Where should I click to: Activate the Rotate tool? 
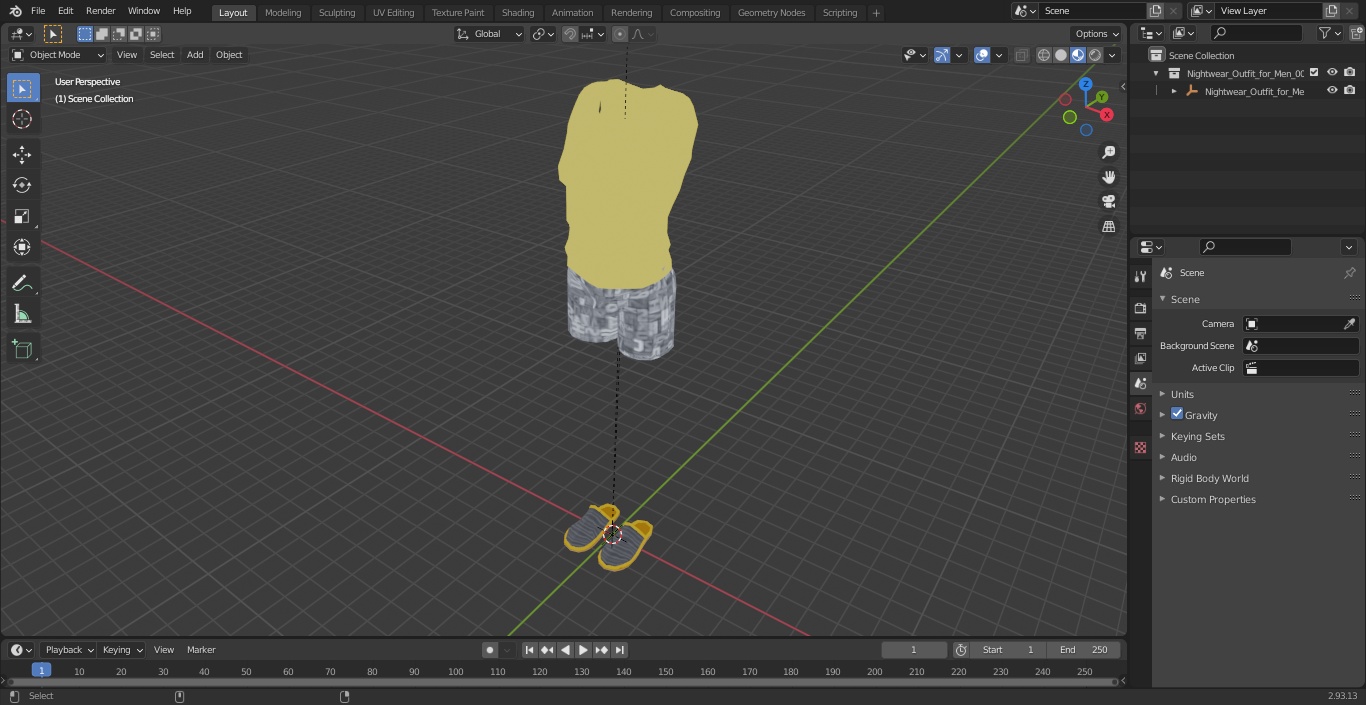(x=22, y=185)
